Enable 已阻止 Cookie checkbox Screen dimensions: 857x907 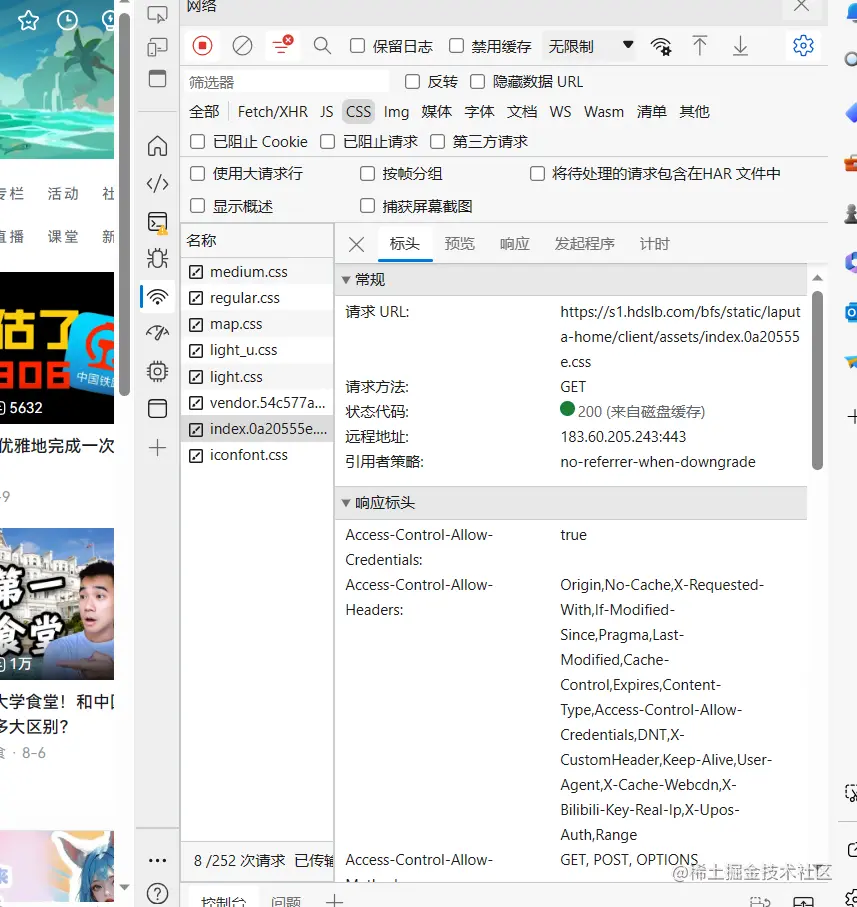pos(197,142)
